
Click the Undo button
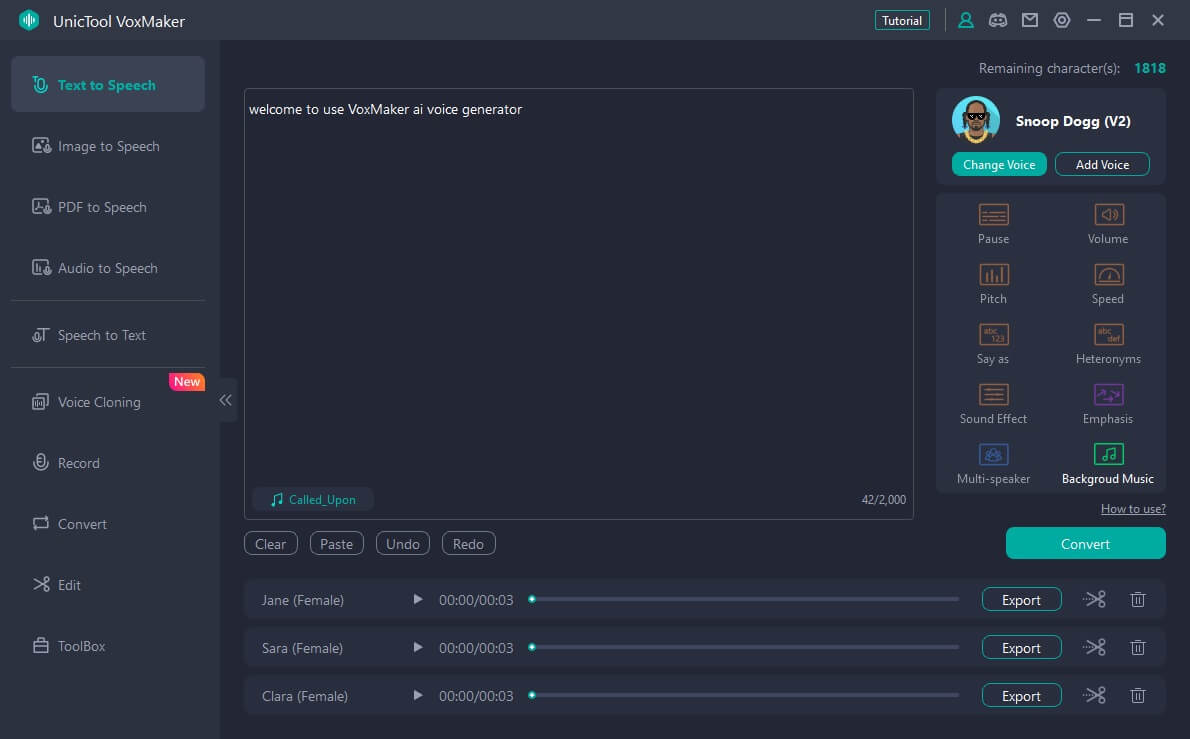pos(402,543)
